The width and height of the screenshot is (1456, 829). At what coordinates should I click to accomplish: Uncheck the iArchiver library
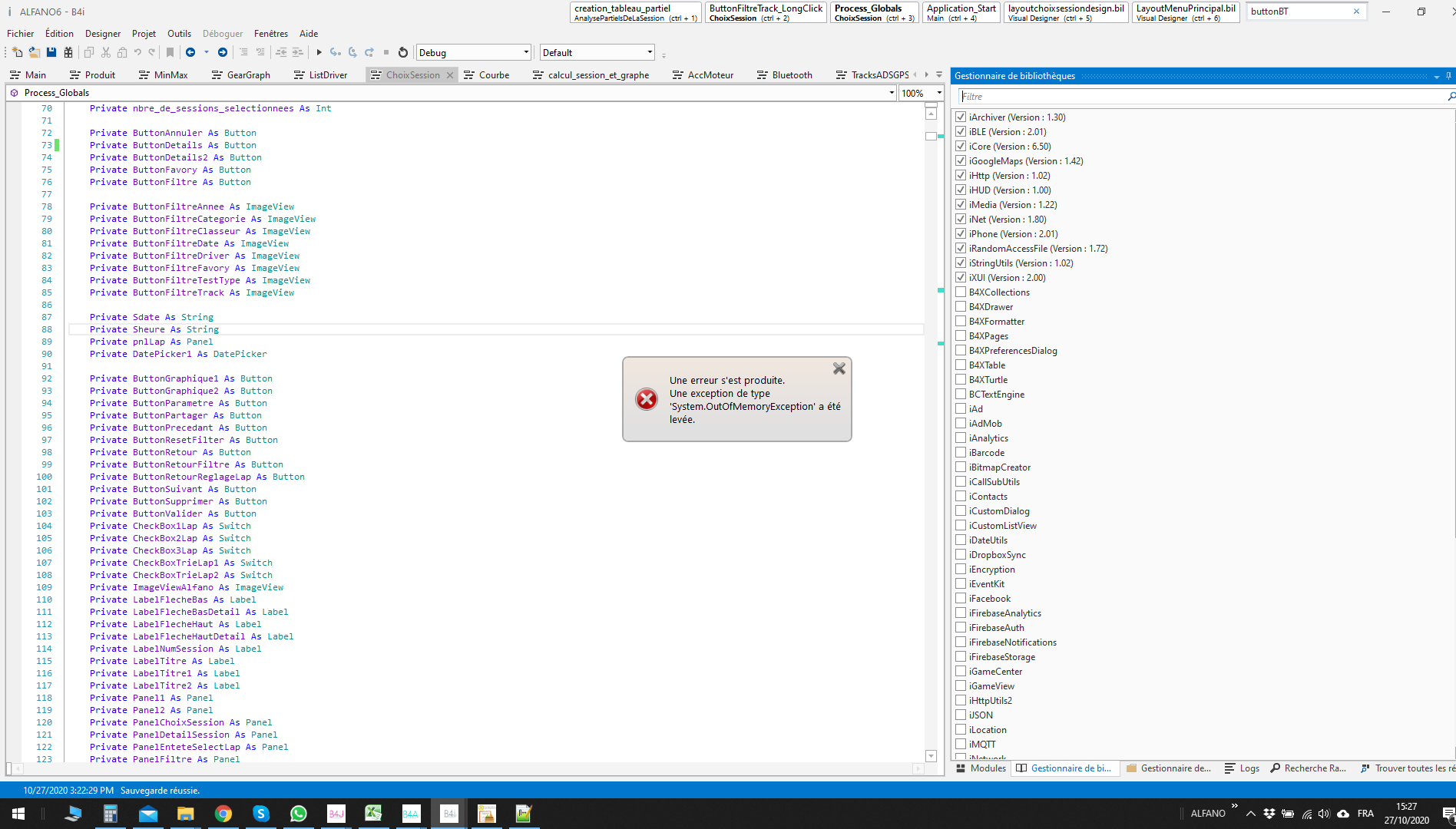coord(961,117)
